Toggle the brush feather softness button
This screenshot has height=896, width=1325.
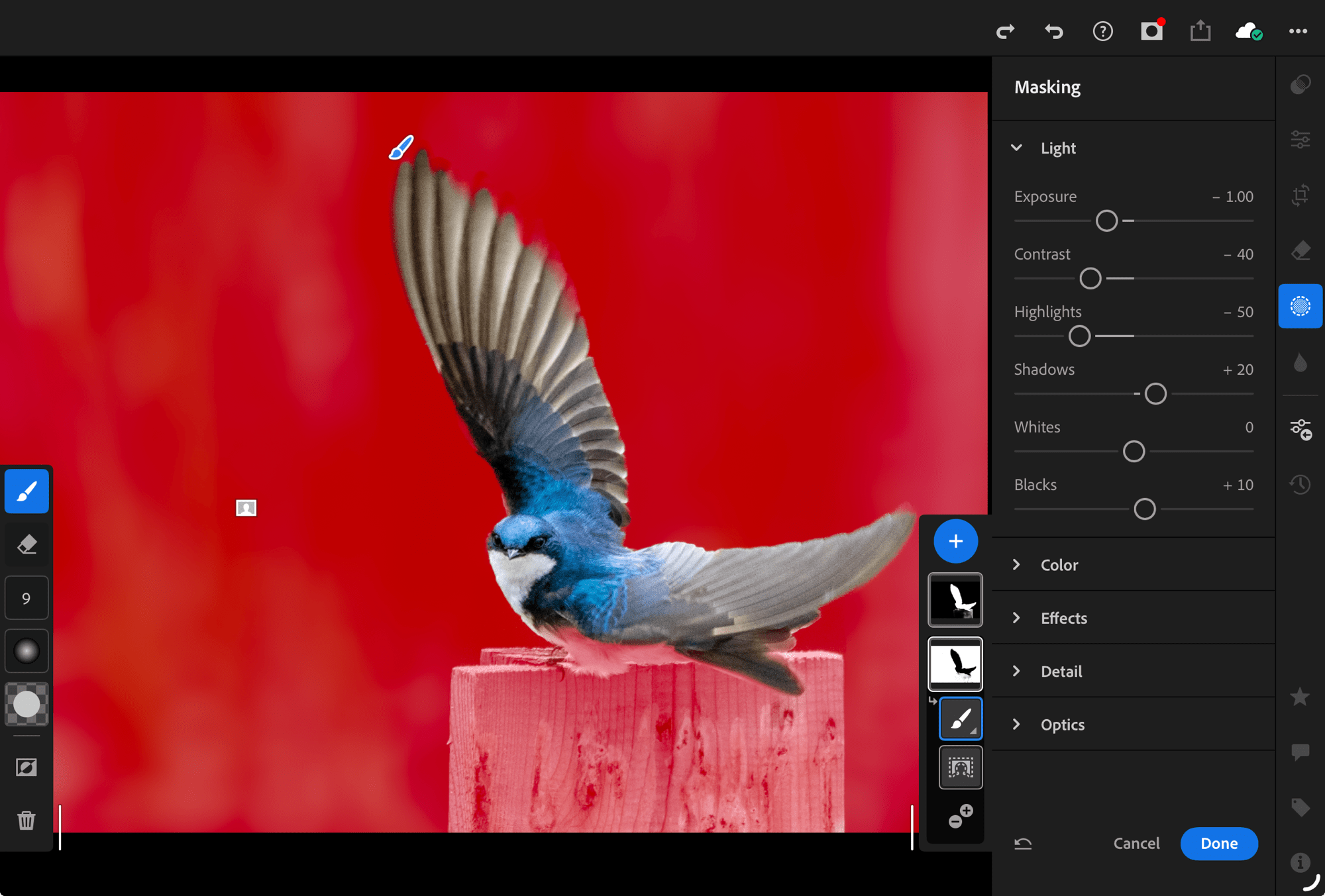point(26,651)
